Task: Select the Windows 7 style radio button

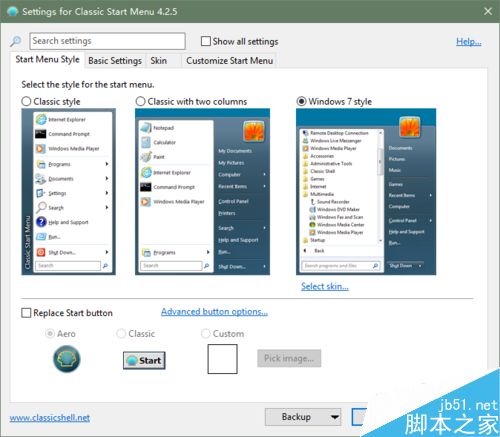Action: pos(301,101)
